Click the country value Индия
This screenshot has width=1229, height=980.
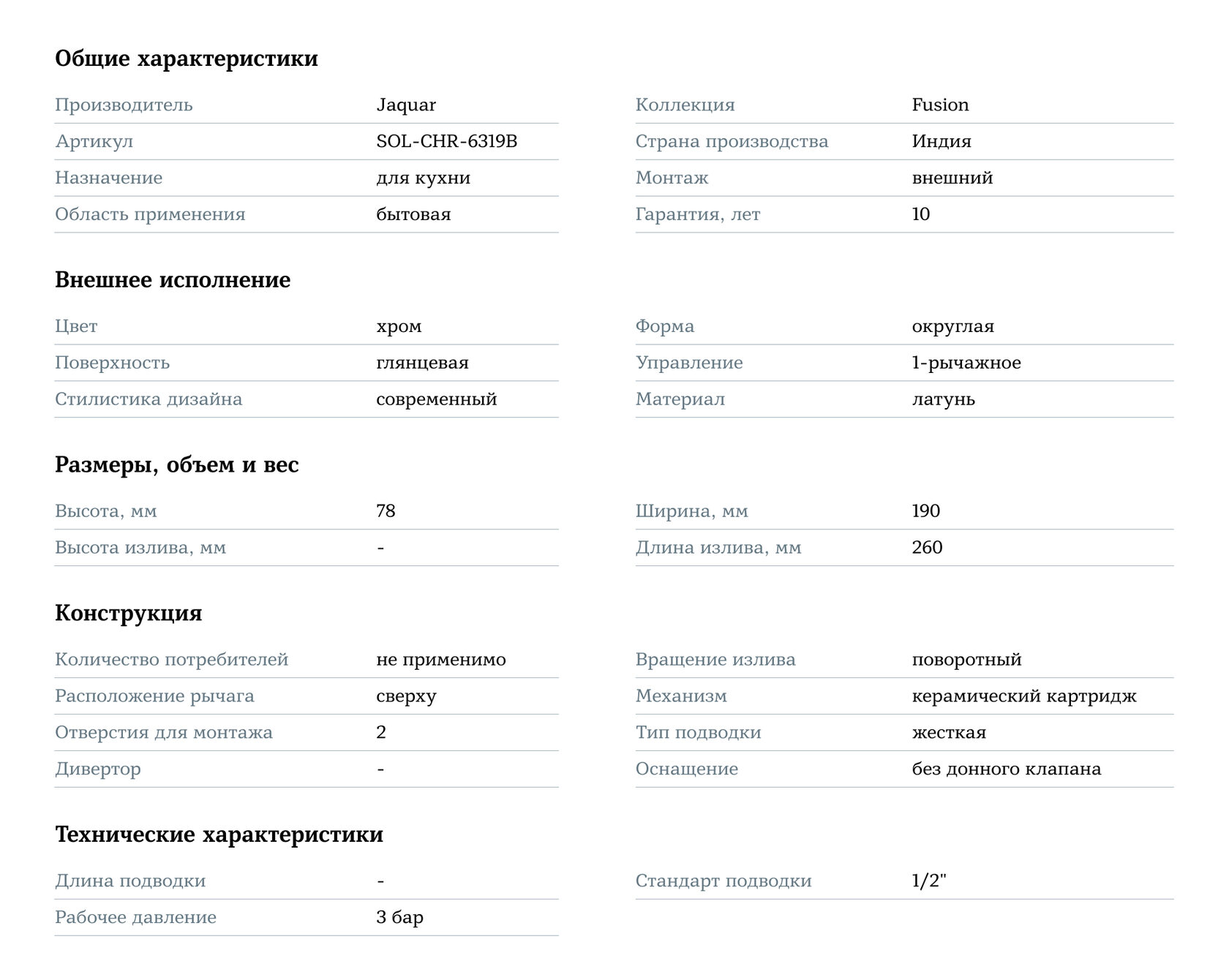pyautogui.click(x=942, y=141)
